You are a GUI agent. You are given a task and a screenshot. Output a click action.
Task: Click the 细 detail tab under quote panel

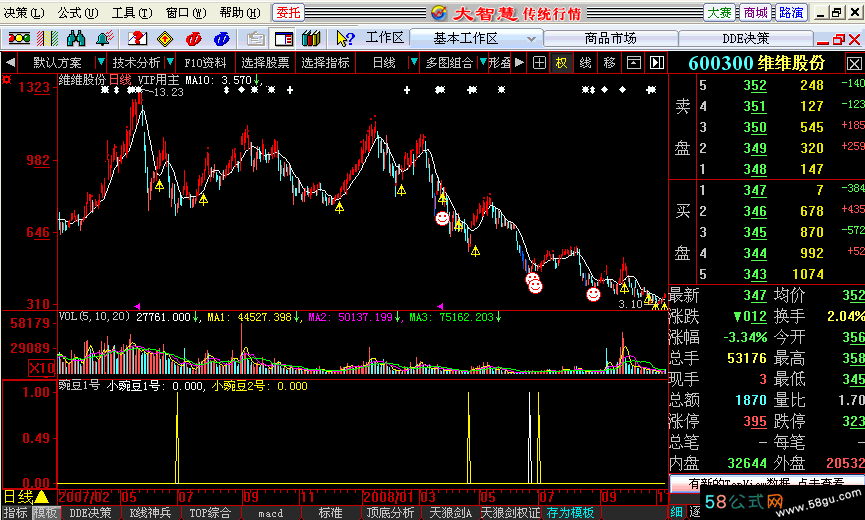click(x=676, y=512)
